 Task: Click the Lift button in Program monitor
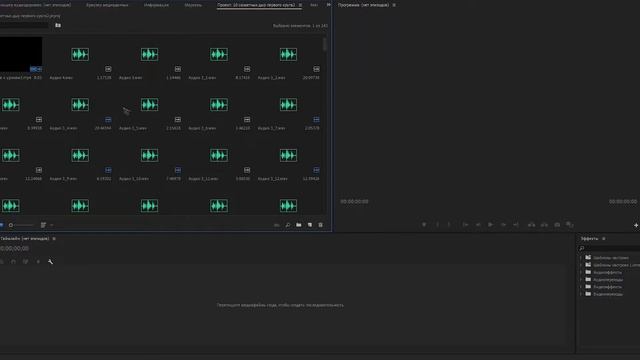[x=531, y=224]
